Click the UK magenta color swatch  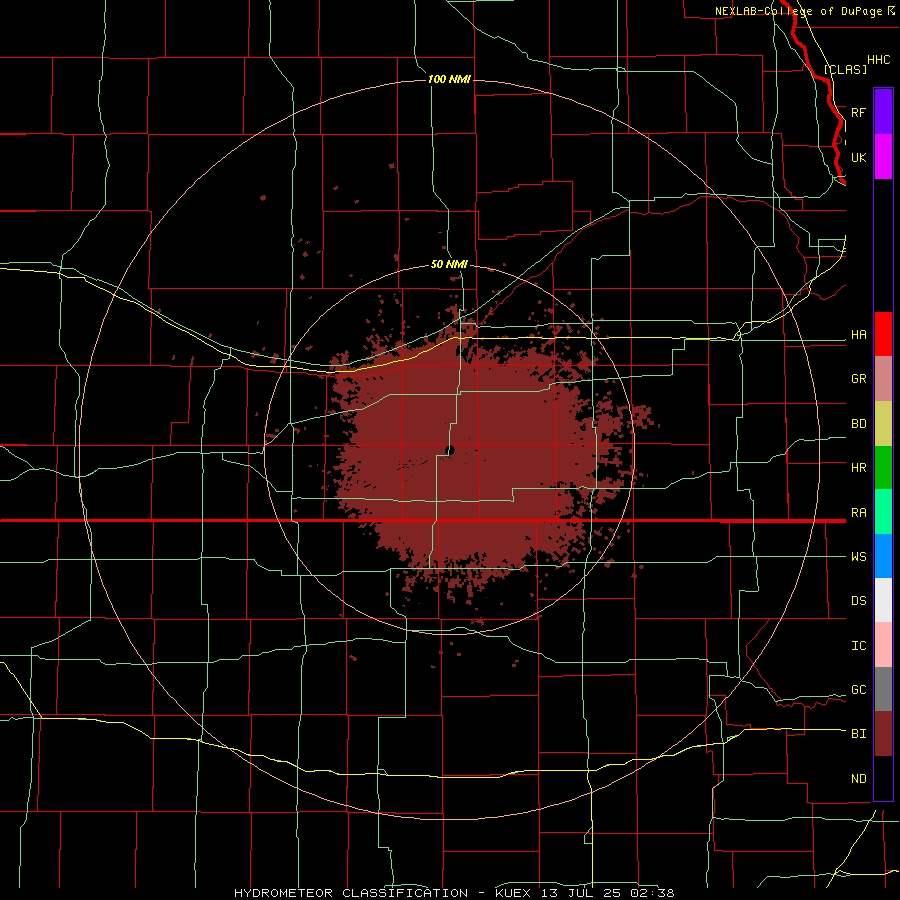pyautogui.click(x=883, y=157)
